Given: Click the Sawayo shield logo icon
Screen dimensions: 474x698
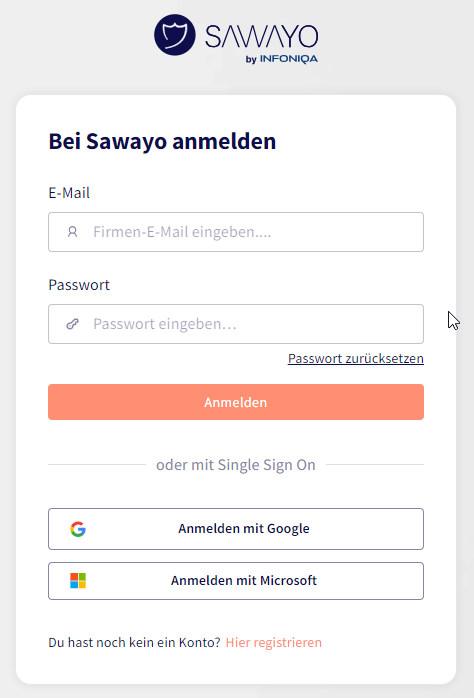Looking at the screenshot, I should pyautogui.click(x=174, y=35).
